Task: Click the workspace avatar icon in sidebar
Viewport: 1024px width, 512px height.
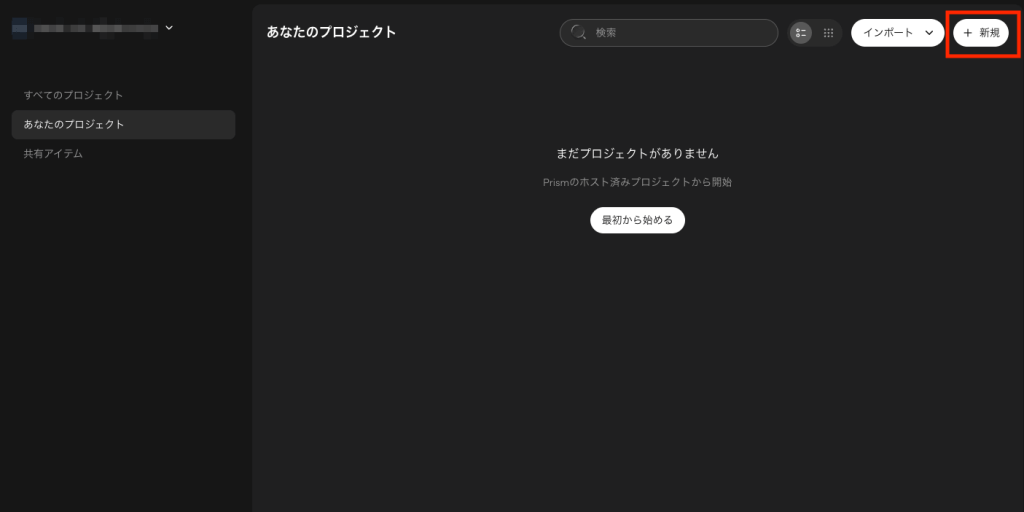Action: click(19, 28)
